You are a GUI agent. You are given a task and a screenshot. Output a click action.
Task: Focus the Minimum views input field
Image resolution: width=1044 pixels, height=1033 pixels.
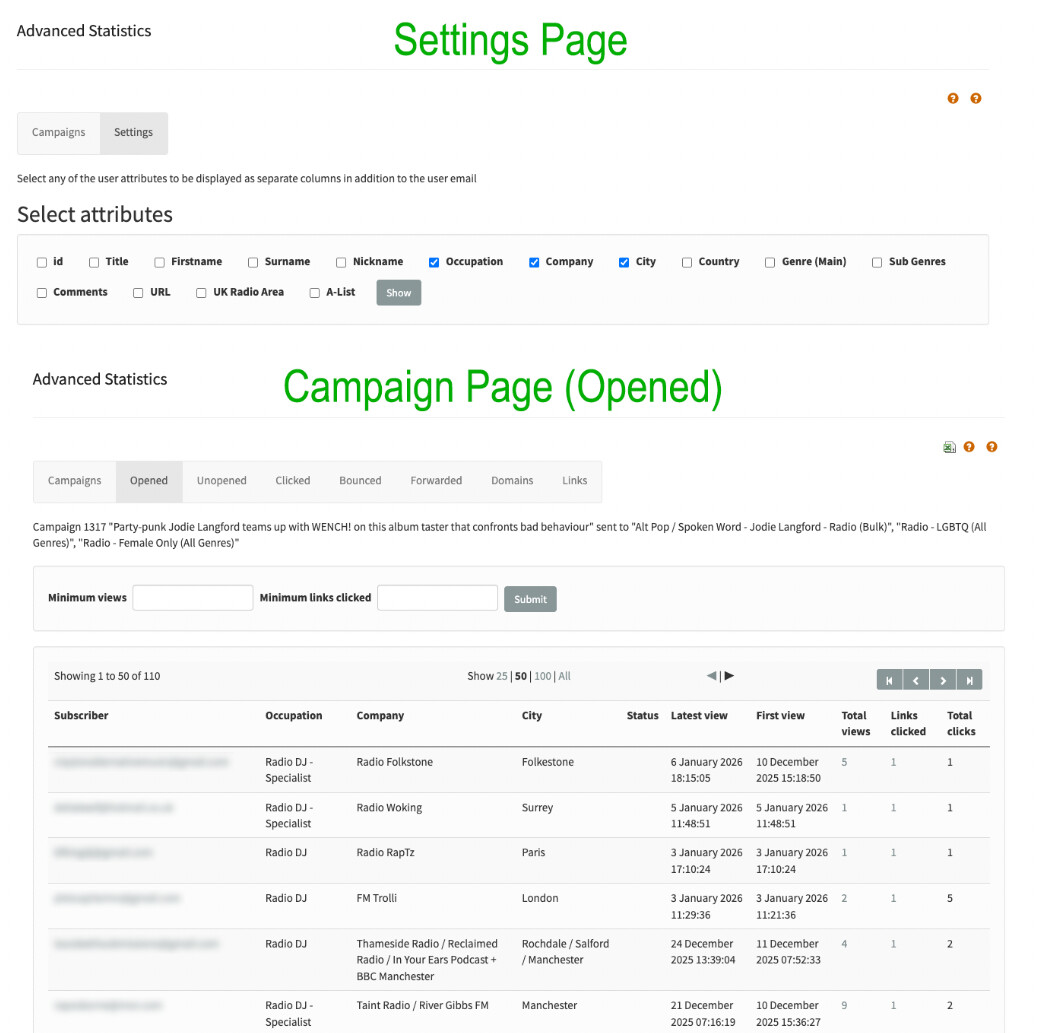point(193,598)
